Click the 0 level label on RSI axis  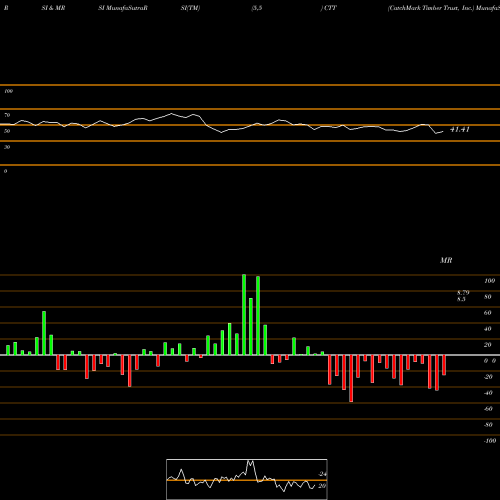(5, 171)
